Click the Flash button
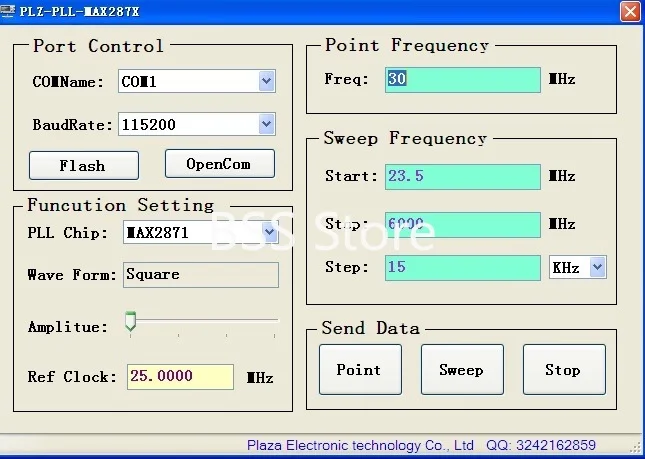The width and height of the screenshot is (645, 459). 84,165
